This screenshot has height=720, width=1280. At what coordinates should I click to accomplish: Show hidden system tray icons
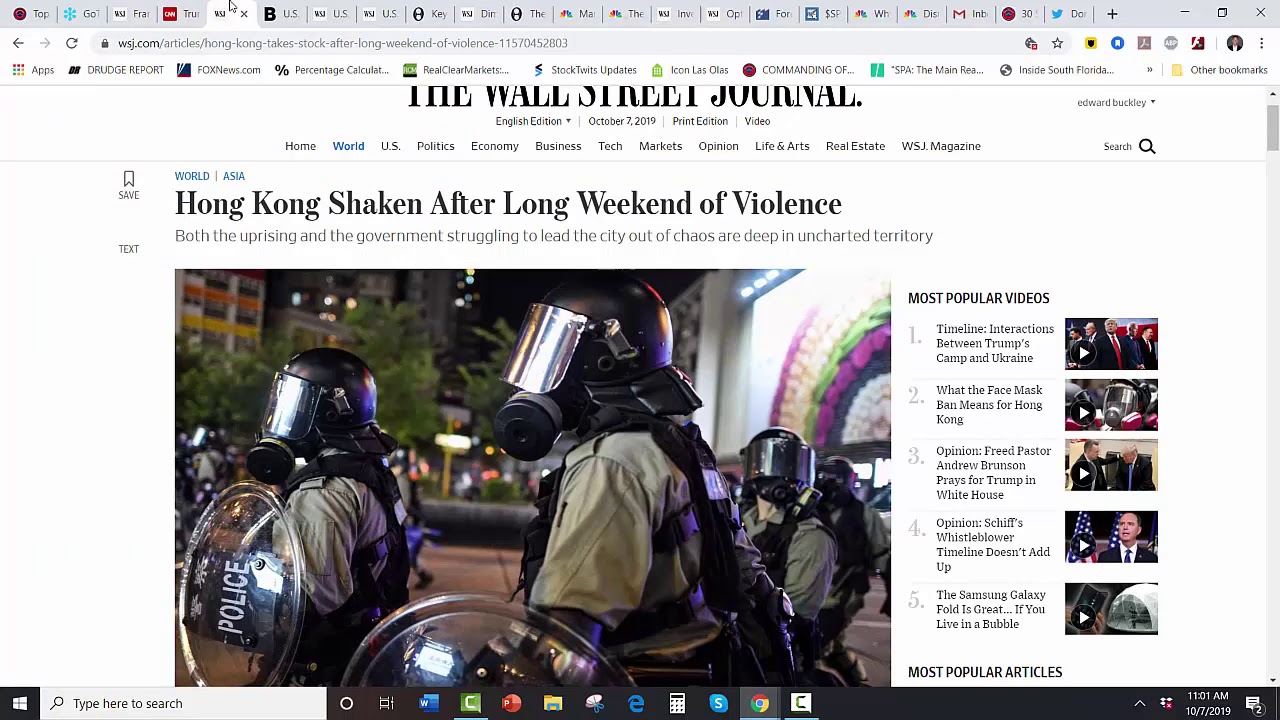(x=1139, y=703)
